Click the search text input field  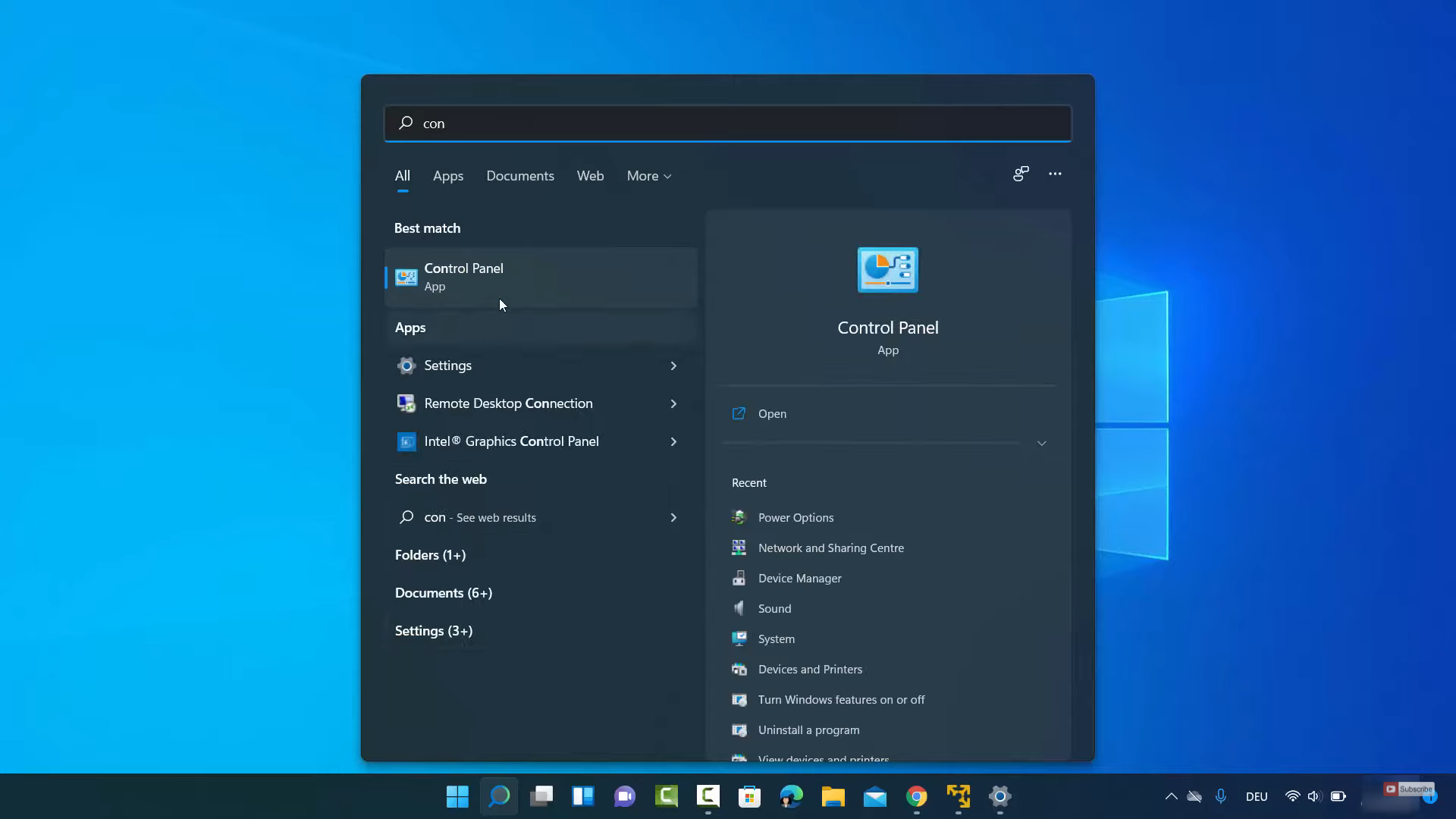[x=728, y=123]
